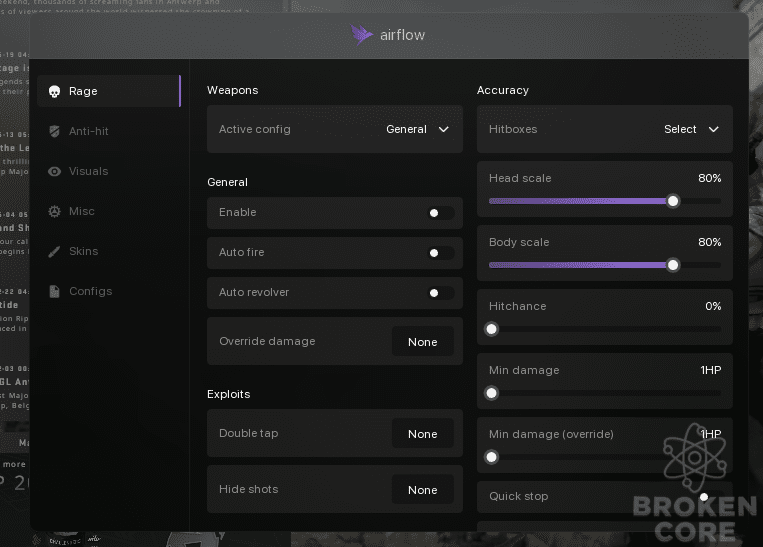The width and height of the screenshot is (763, 547).
Task: Click the Override damage None button
Action: pyautogui.click(x=422, y=342)
